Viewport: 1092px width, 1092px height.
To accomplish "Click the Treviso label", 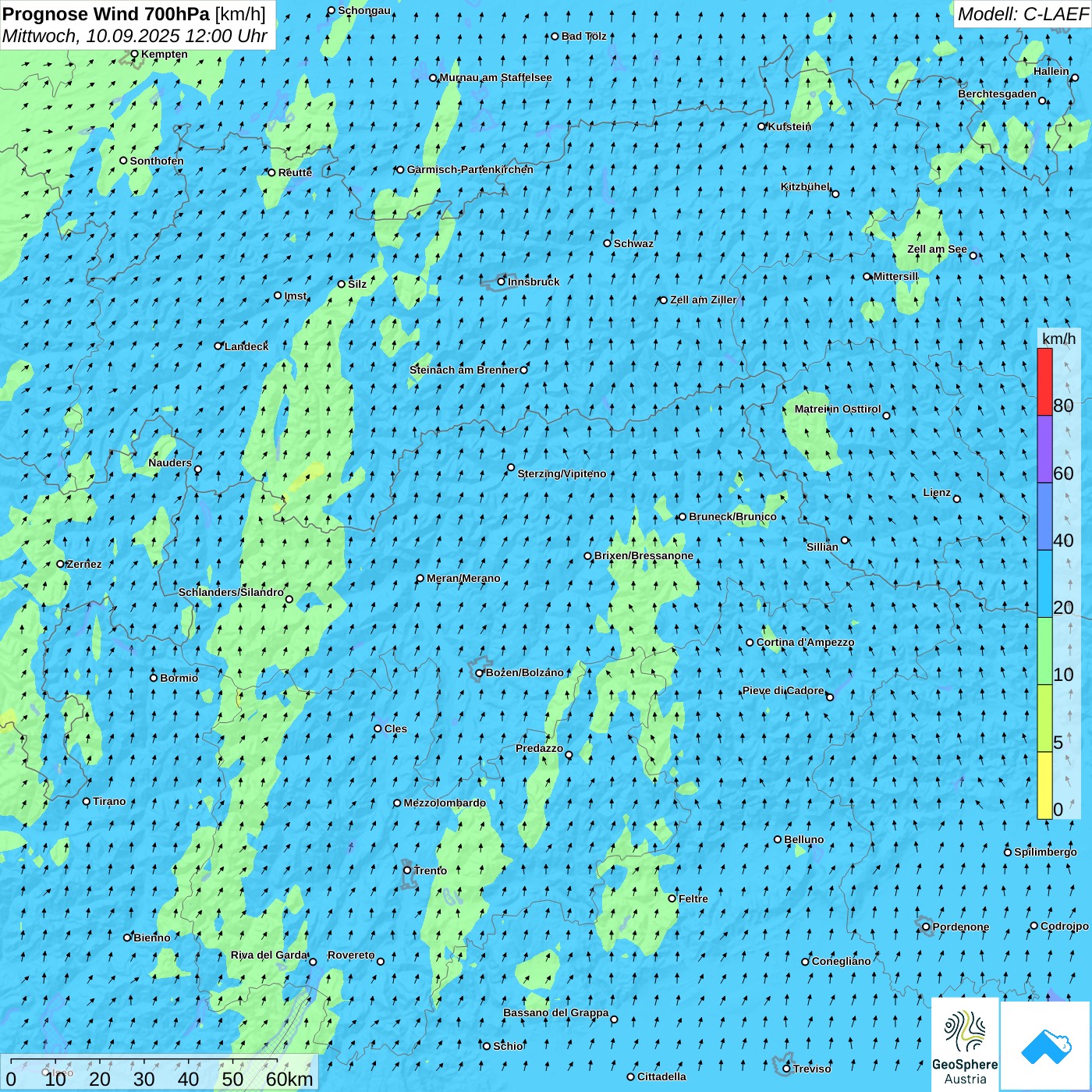I will tap(812, 1069).
